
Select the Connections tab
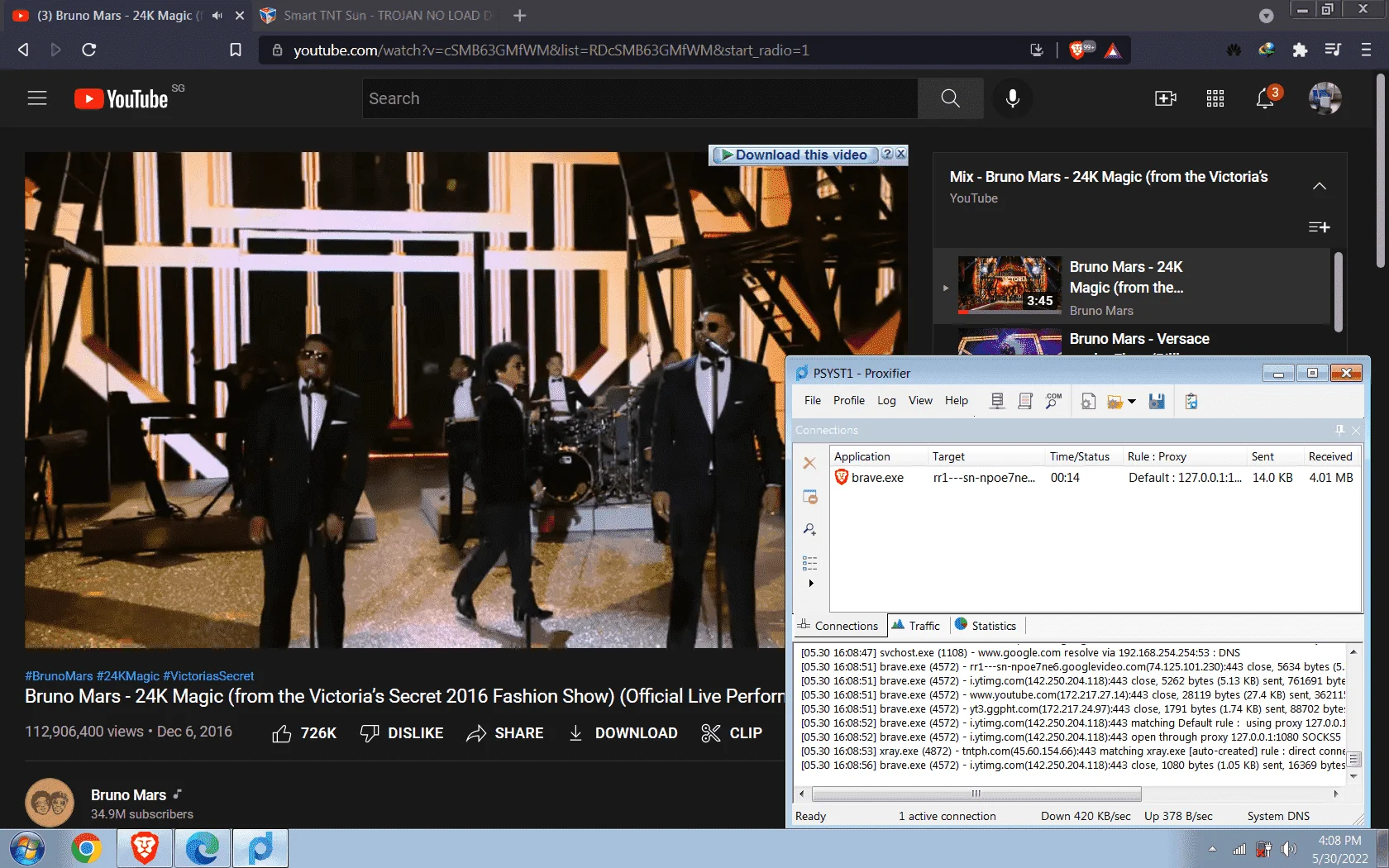tap(838, 626)
